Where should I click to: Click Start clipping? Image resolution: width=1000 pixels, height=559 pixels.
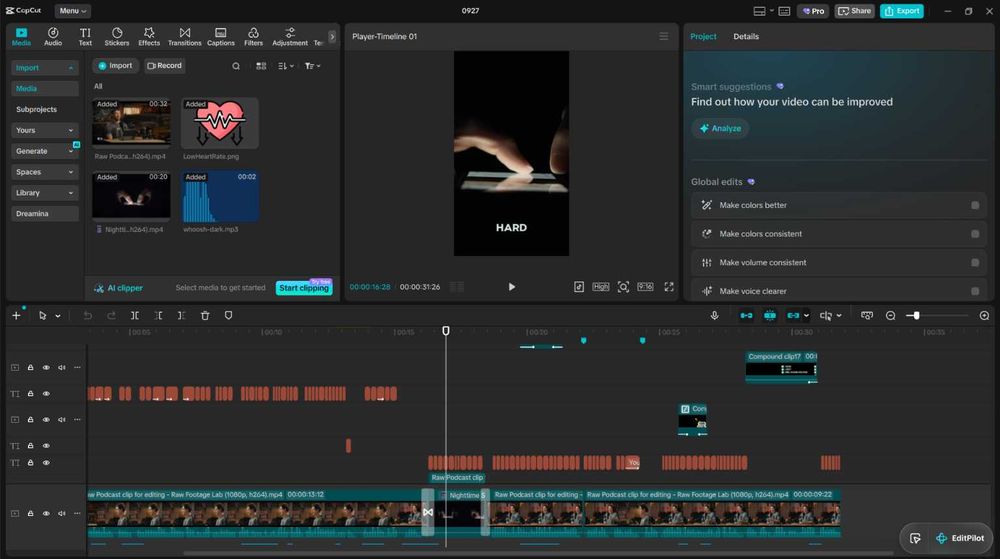tap(304, 288)
